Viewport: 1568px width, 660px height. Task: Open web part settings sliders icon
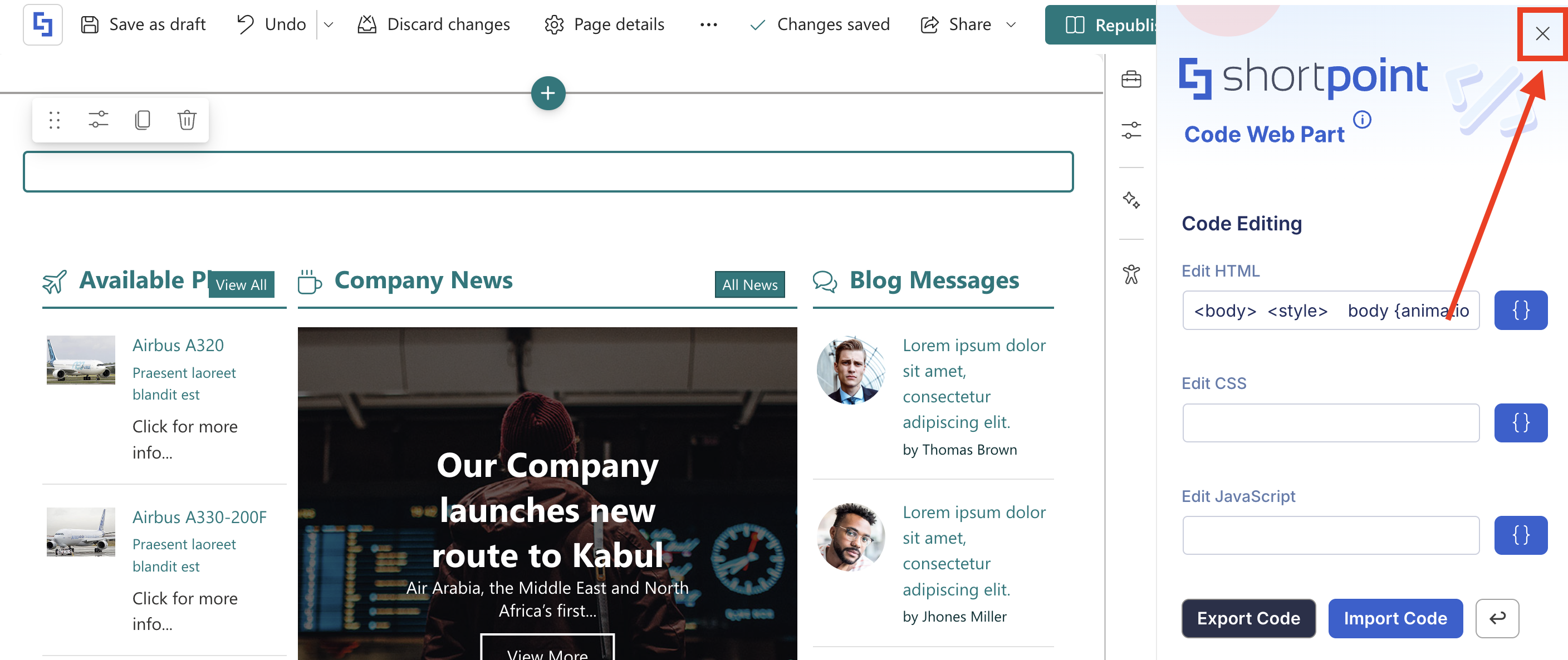(98, 120)
